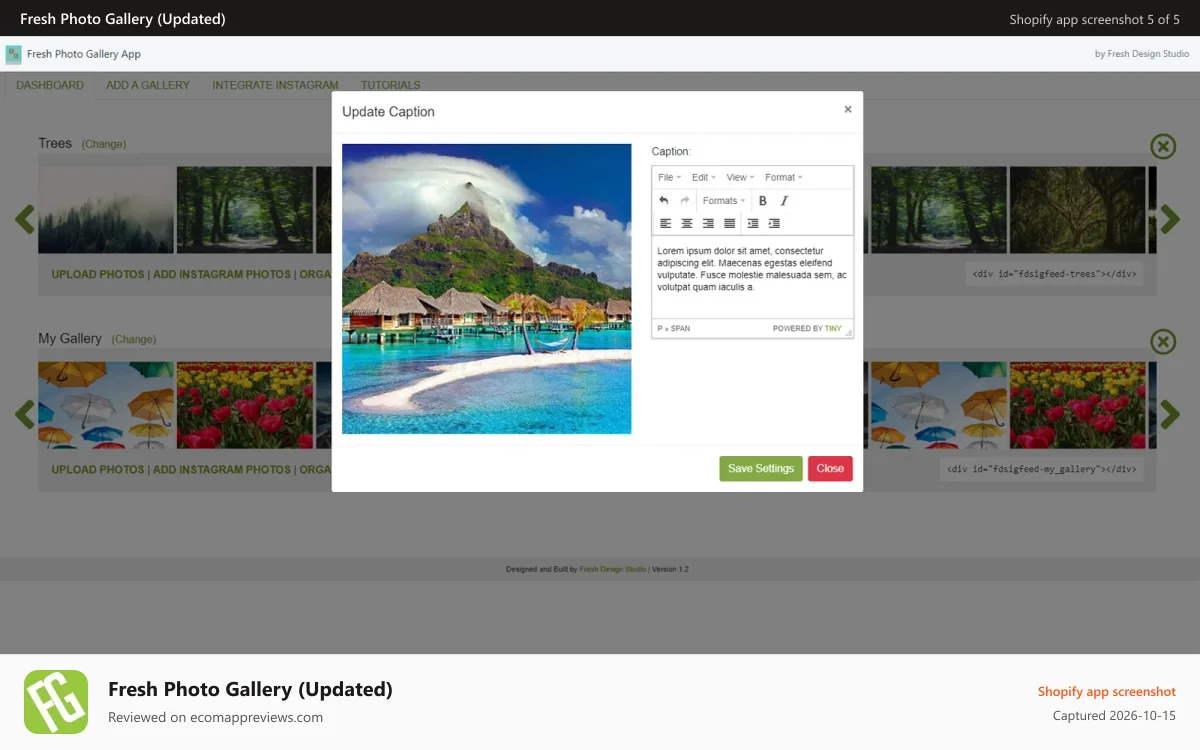Click Change next to My Gallery
Image resolution: width=1200 pixels, height=750 pixels.
[x=134, y=339]
